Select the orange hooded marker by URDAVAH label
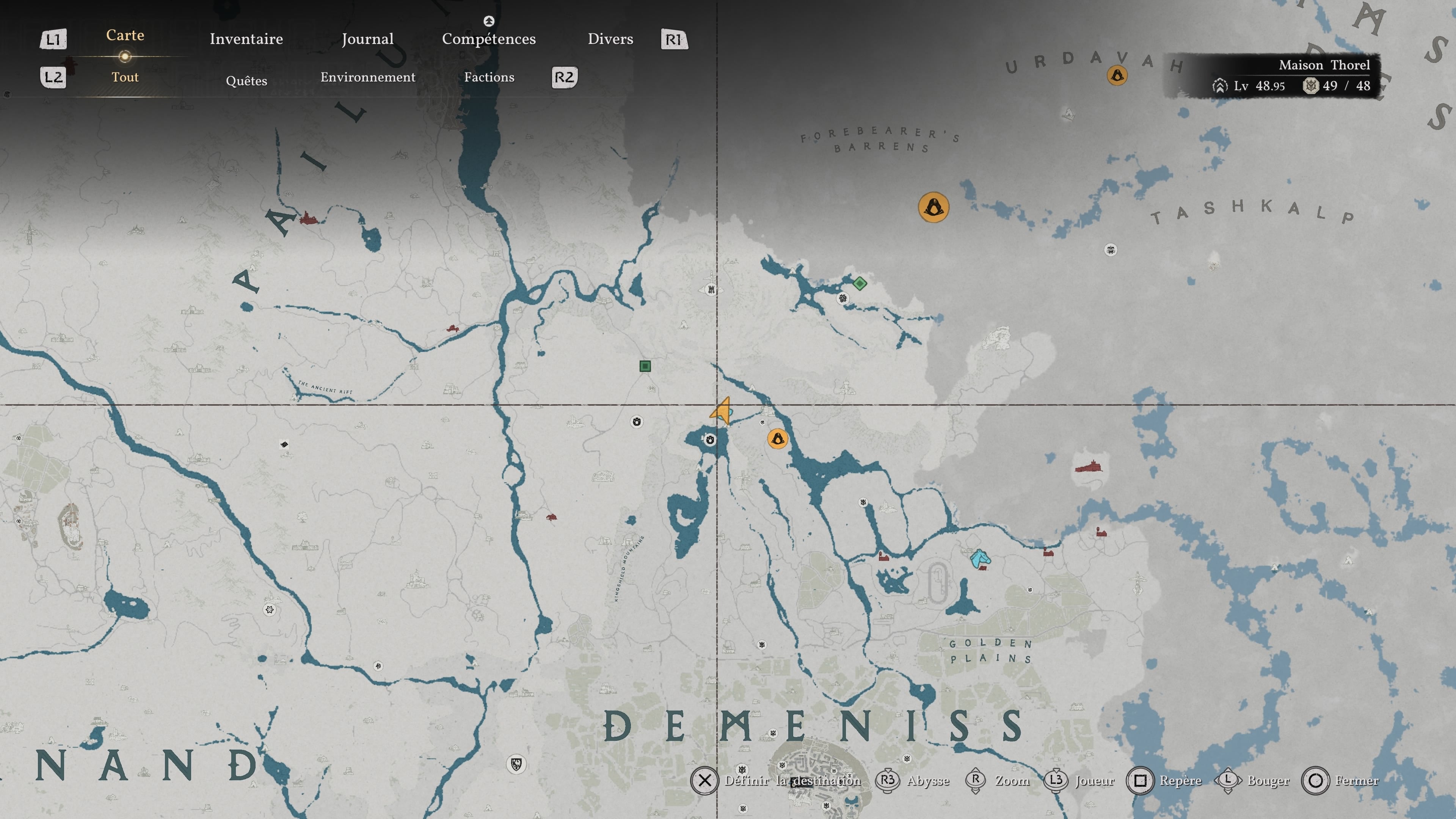The height and width of the screenshot is (819, 1456). click(x=1117, y=75)
